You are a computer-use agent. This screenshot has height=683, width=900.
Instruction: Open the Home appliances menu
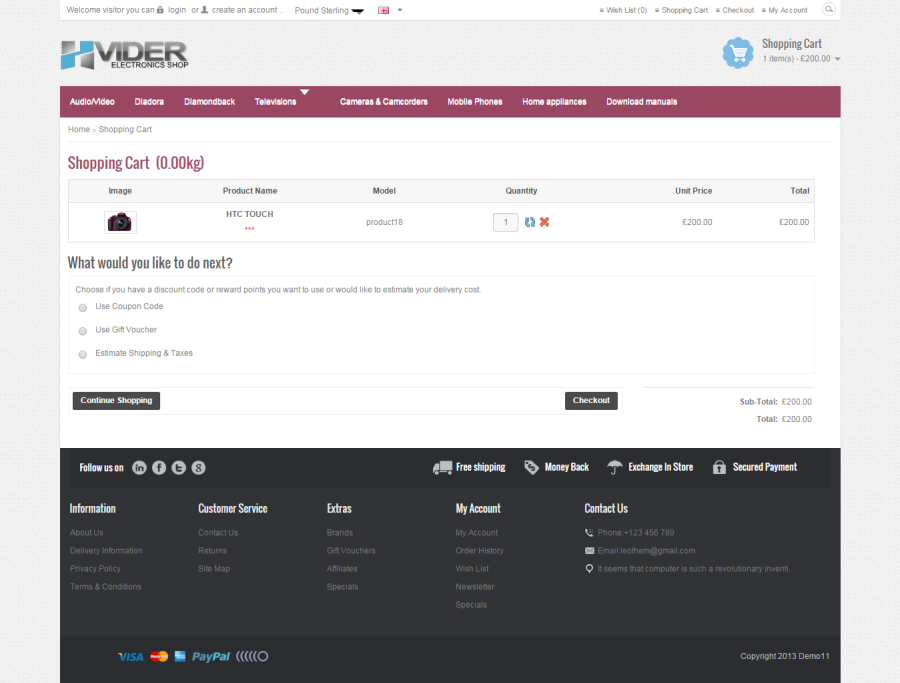[x=554, y=102]
